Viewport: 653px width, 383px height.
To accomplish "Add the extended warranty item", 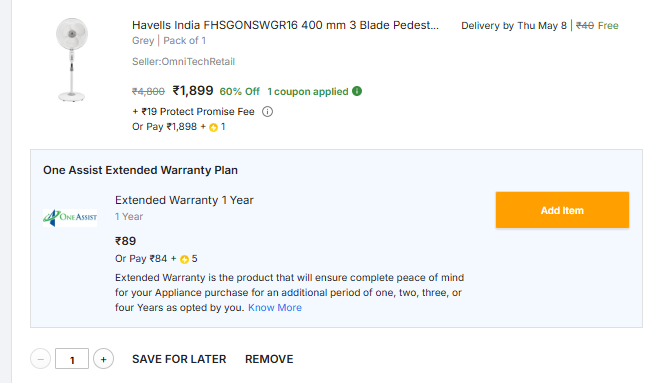I will 562,210.
